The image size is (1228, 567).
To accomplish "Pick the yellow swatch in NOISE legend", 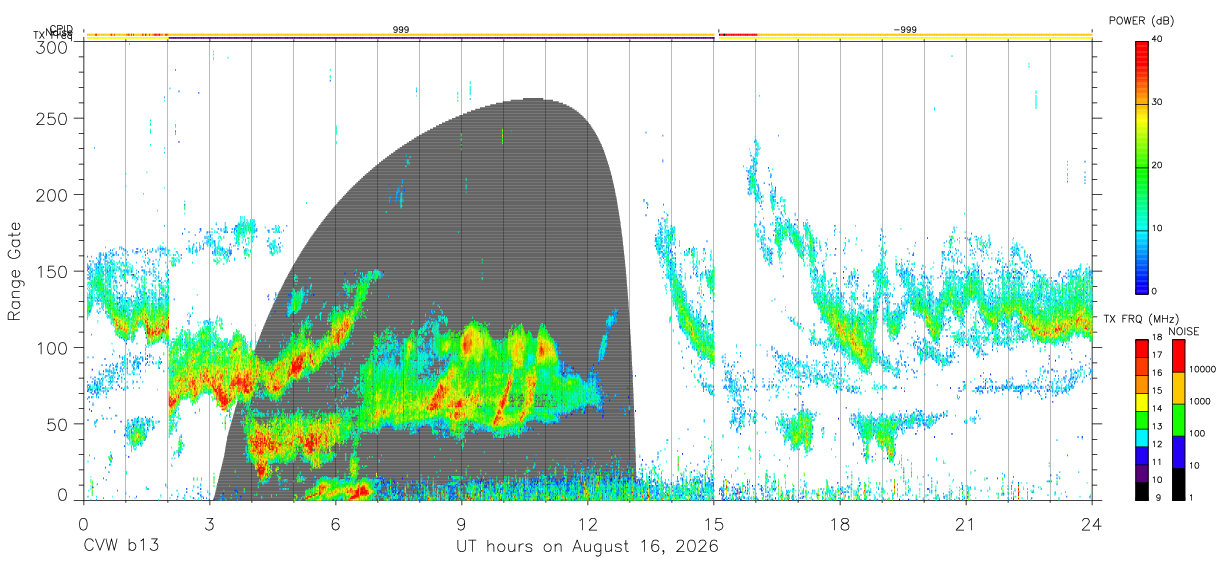I will click(1177, 388).
